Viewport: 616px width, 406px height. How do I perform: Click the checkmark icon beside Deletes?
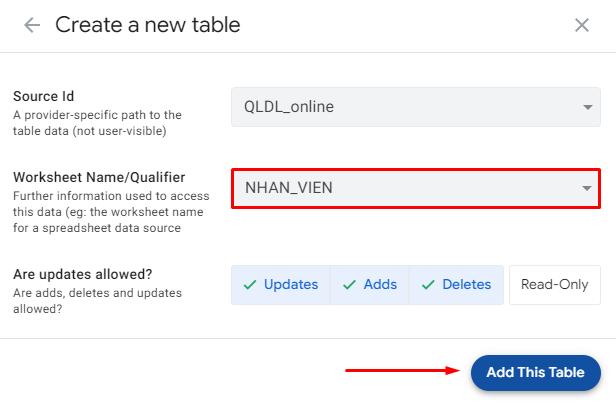[427, 285]
